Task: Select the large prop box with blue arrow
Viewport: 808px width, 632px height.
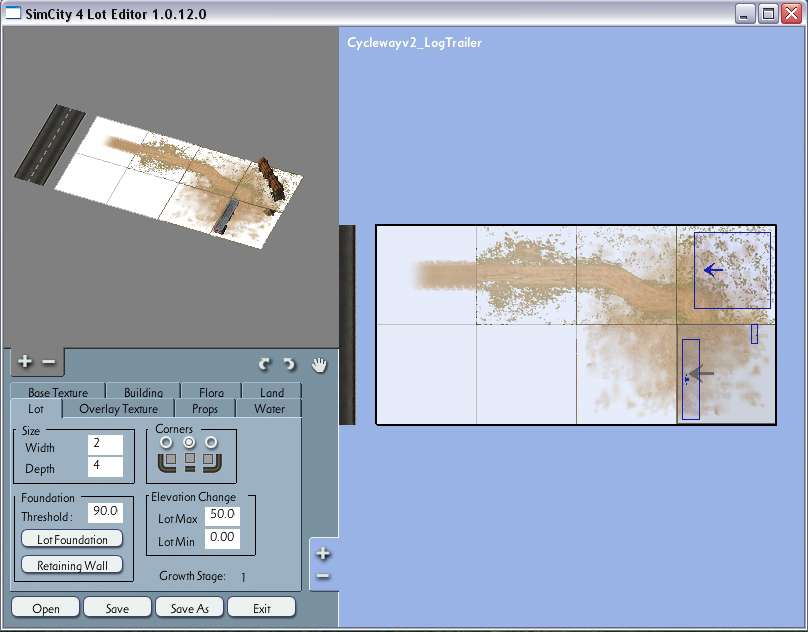Action: [x=732, y=270]
